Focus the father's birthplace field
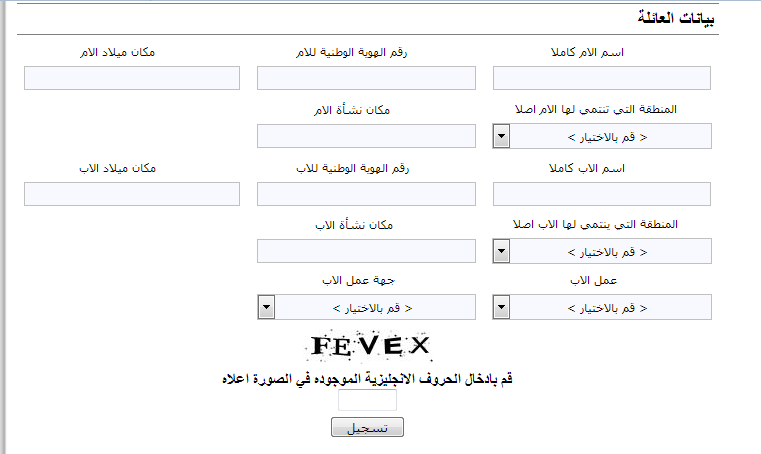The width and height of the screenshot is (761, 454). coord(132,194)
